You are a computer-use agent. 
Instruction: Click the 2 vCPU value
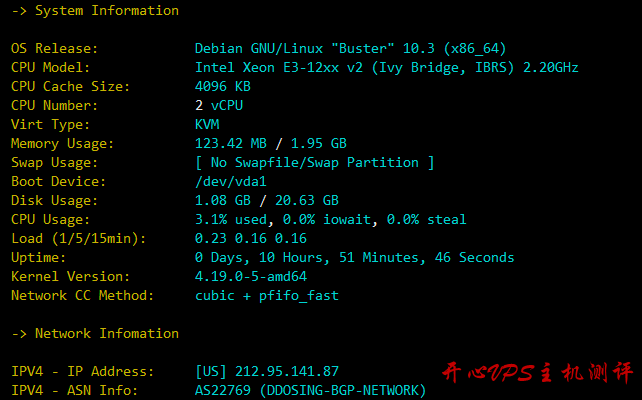click(x=219, y=106)
